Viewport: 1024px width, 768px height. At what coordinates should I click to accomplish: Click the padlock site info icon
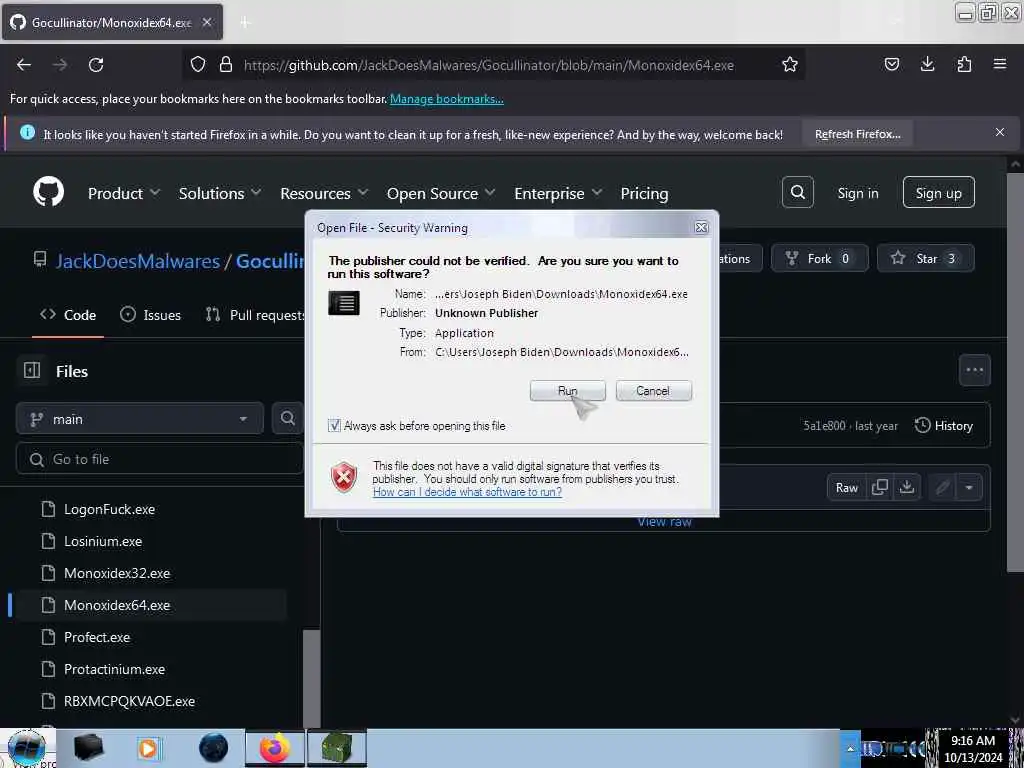pyautogui.click(x=226, y=65)
